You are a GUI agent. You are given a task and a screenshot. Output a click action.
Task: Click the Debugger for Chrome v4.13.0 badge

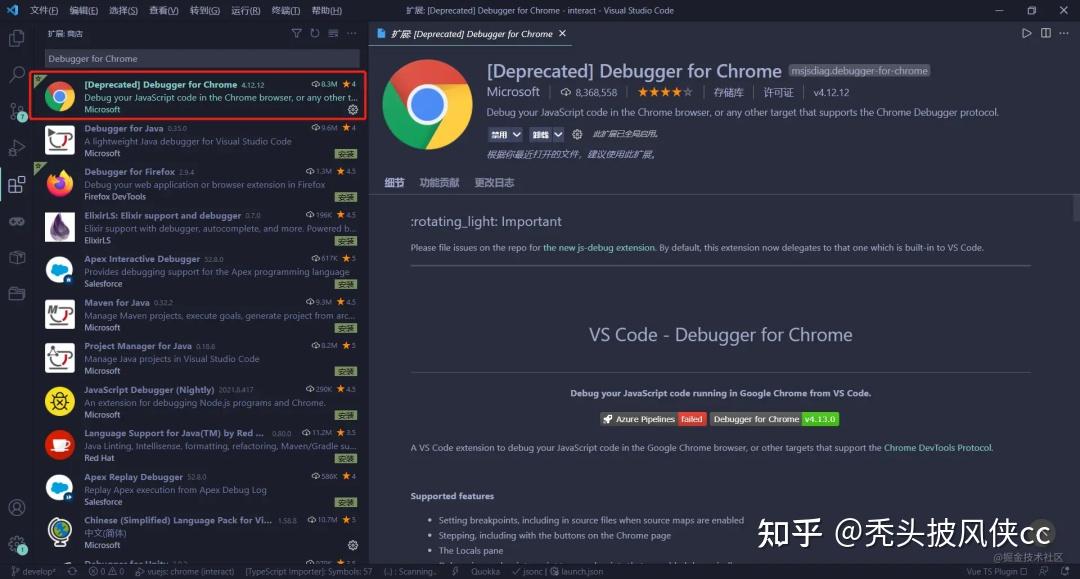774,419
